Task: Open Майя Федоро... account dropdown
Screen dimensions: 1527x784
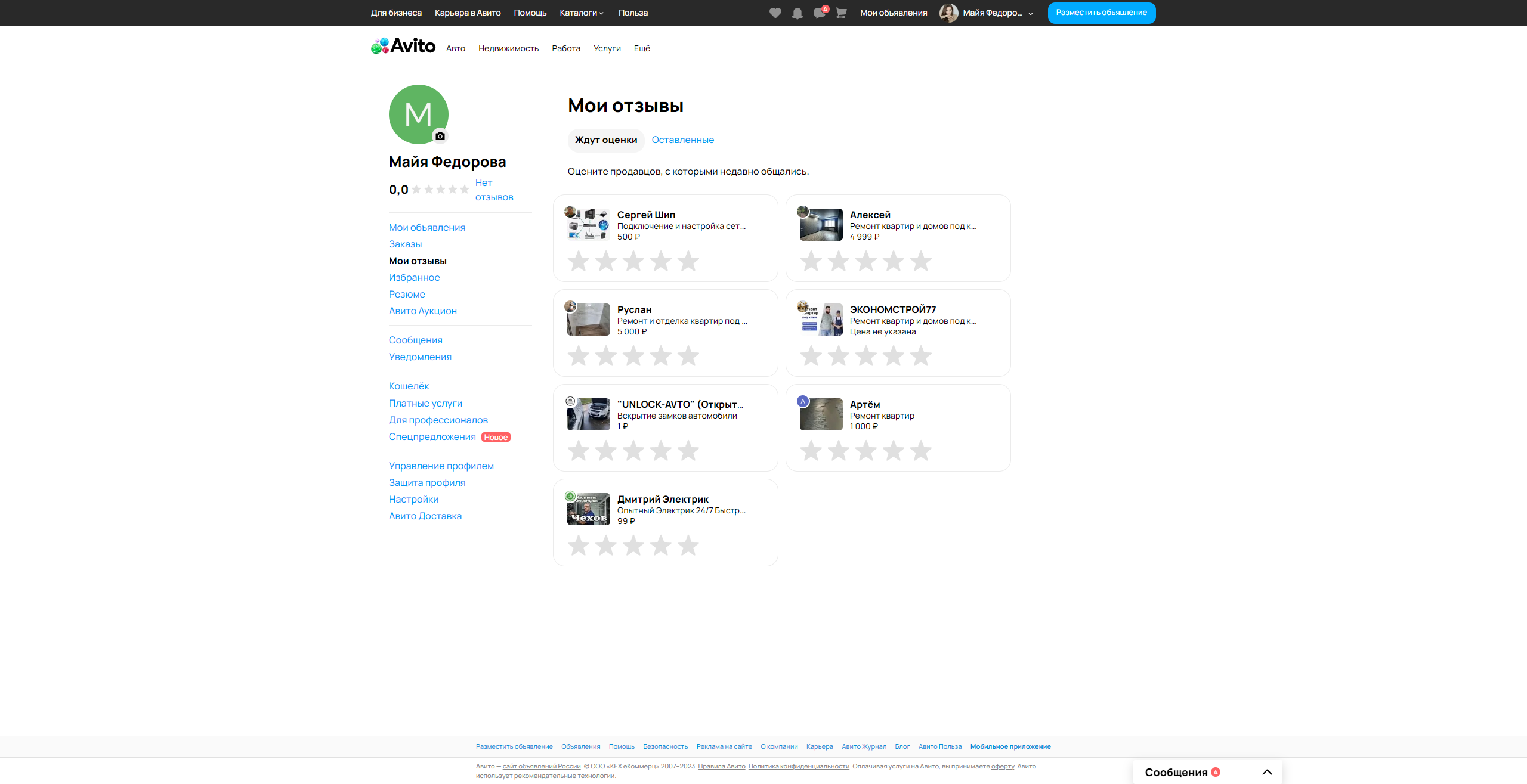Action: (992, 13)
